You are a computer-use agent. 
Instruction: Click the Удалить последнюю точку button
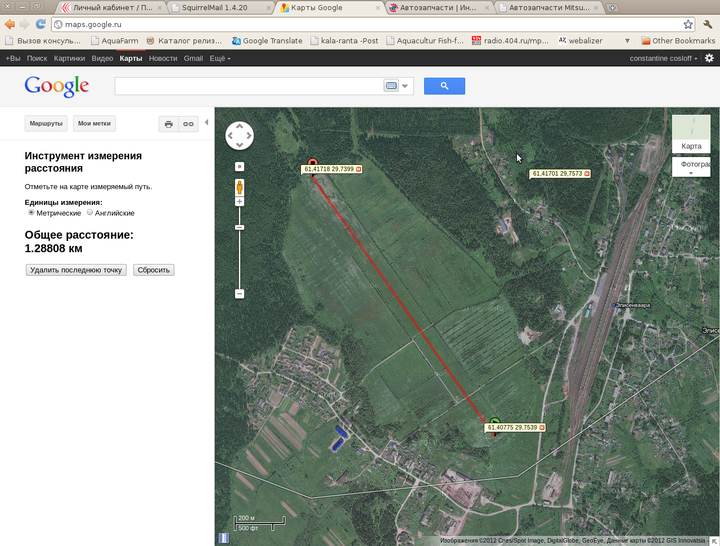click(75, 270)
